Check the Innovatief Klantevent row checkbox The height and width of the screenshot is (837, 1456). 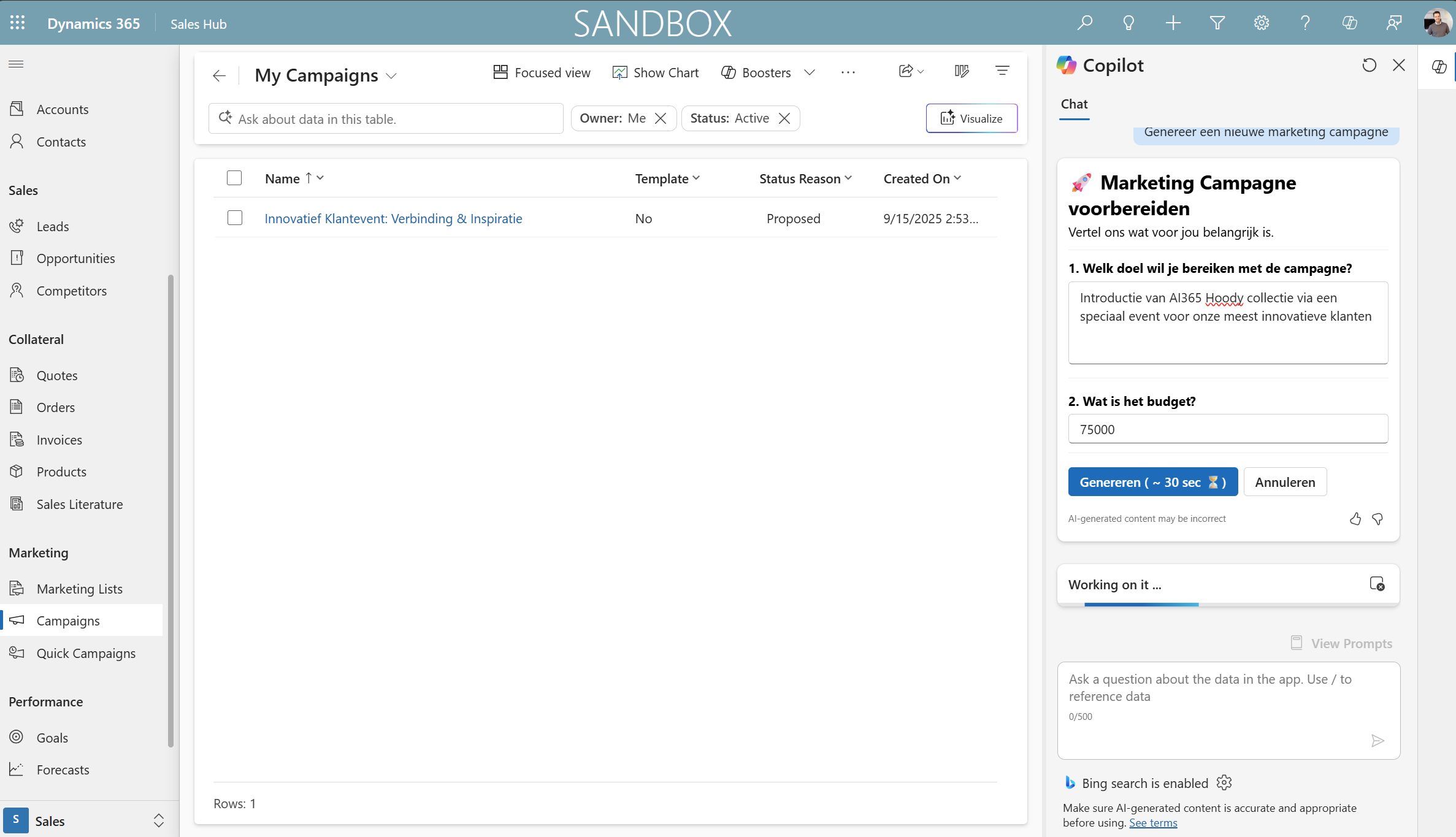tap(234, 218)
